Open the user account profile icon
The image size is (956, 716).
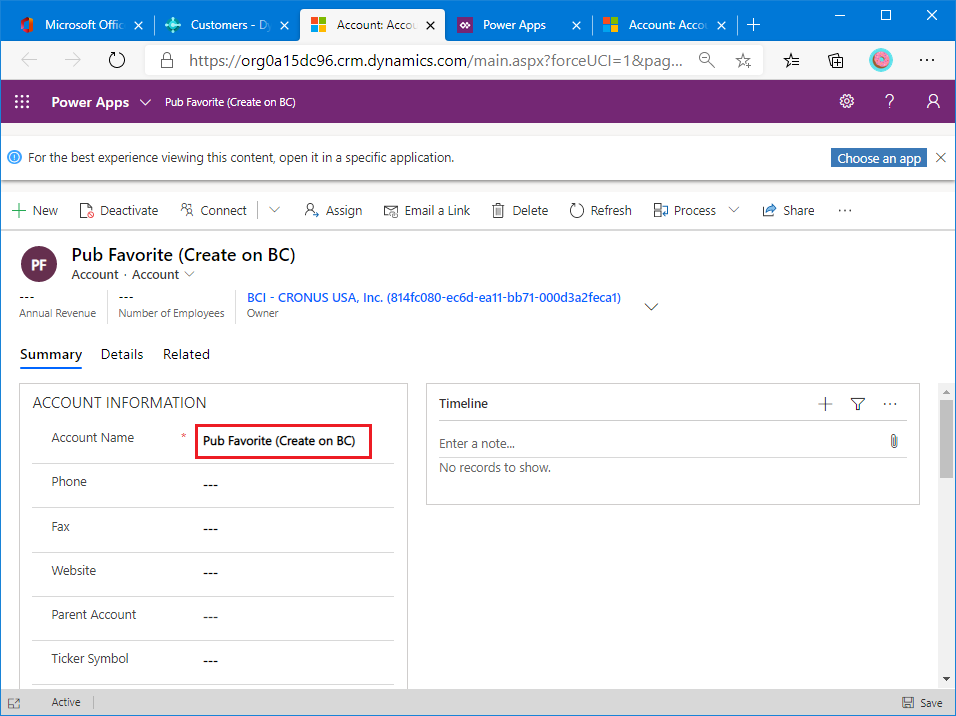point(933,101)
